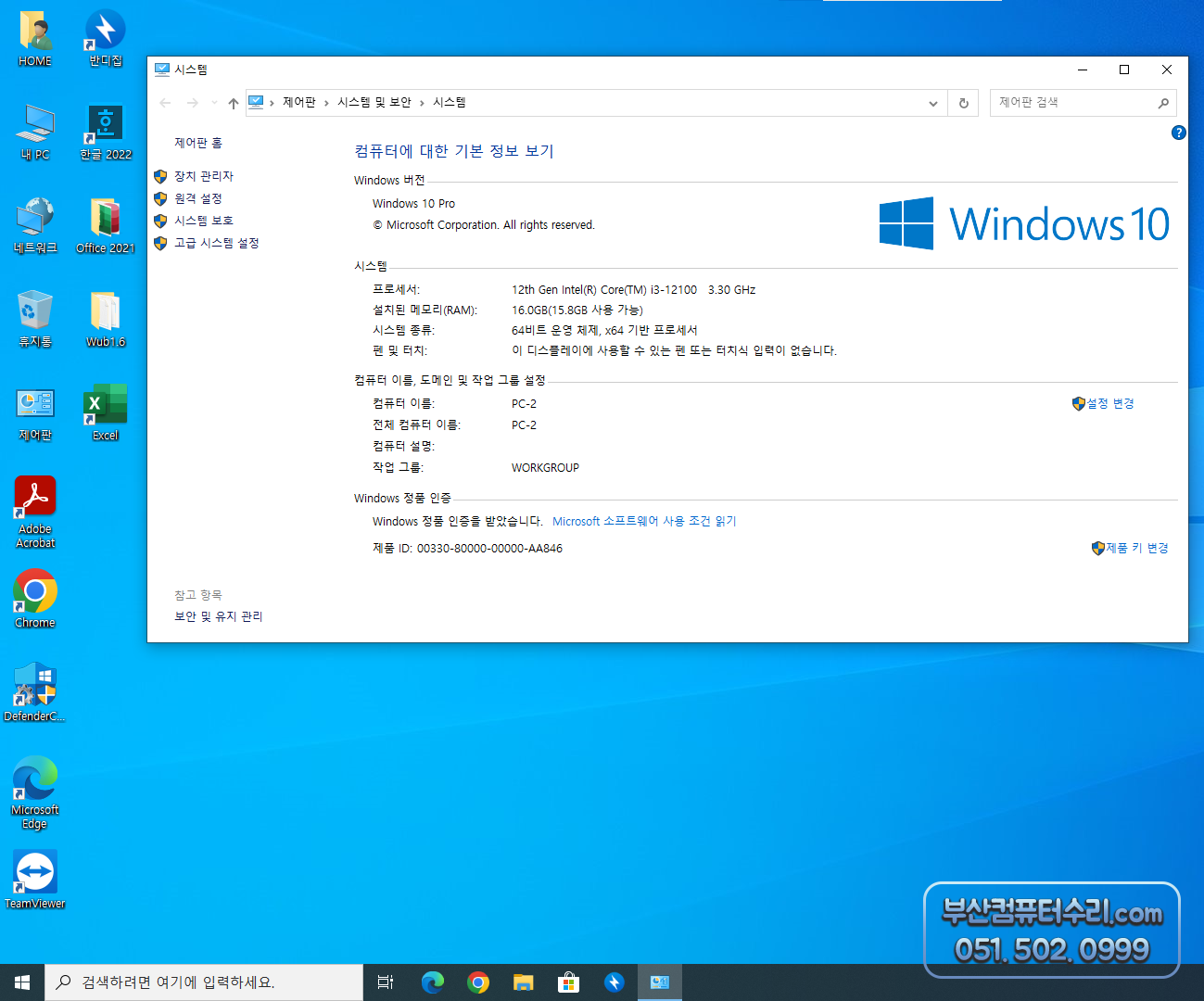The width and height of the screenshot is (1204, 1001).
Task: Click the back navigation arrow
Action: (x=165, y=103)
